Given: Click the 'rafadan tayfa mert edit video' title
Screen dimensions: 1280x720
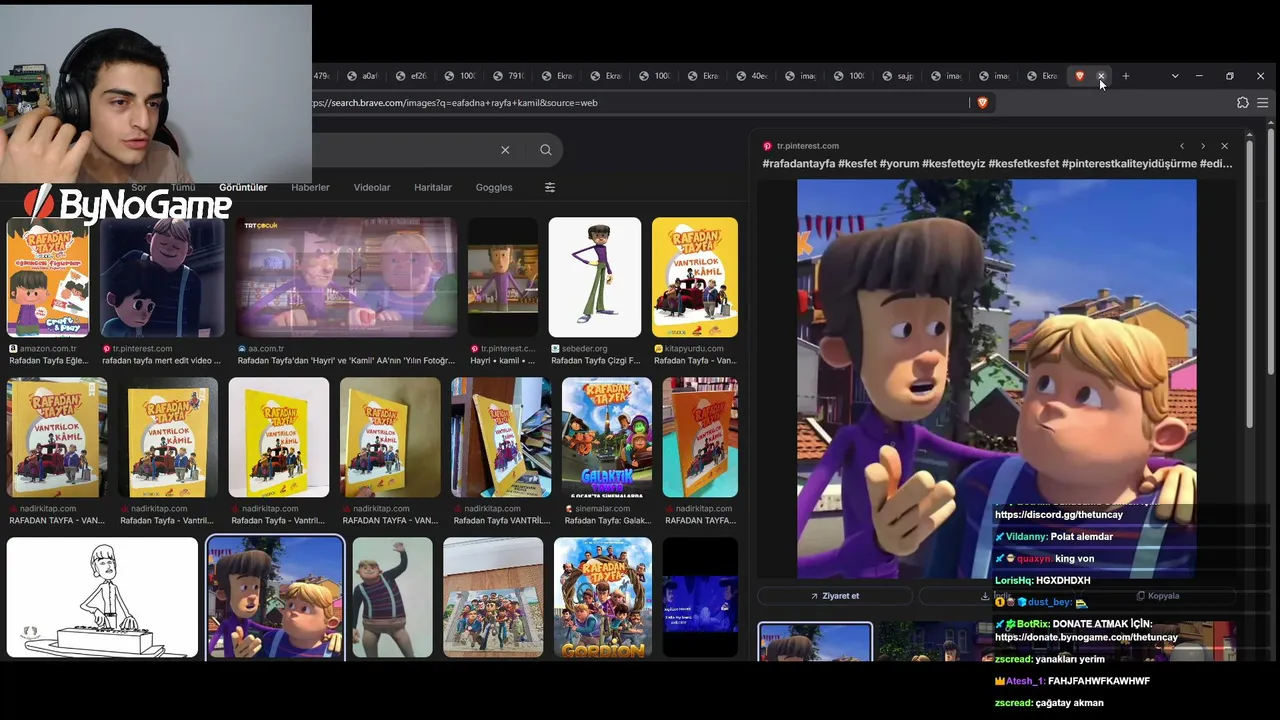Looking at the screenshot, I should click(x=162, y=361).
